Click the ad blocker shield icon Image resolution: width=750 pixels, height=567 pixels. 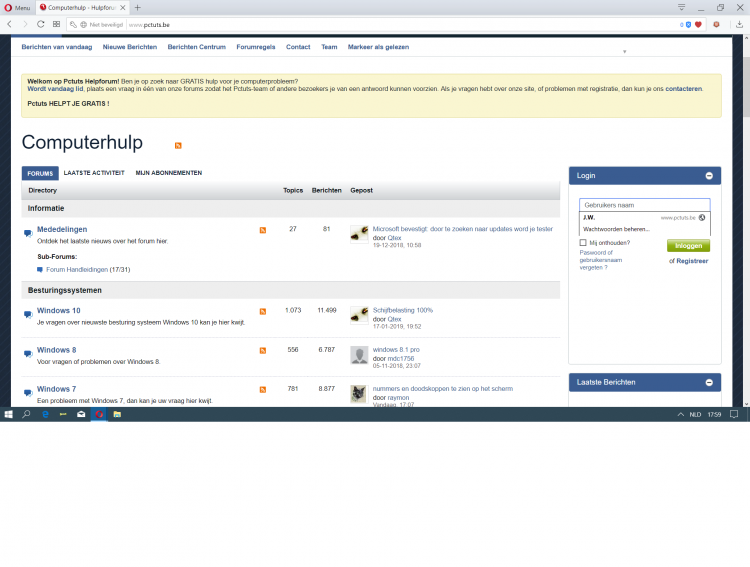688,25
